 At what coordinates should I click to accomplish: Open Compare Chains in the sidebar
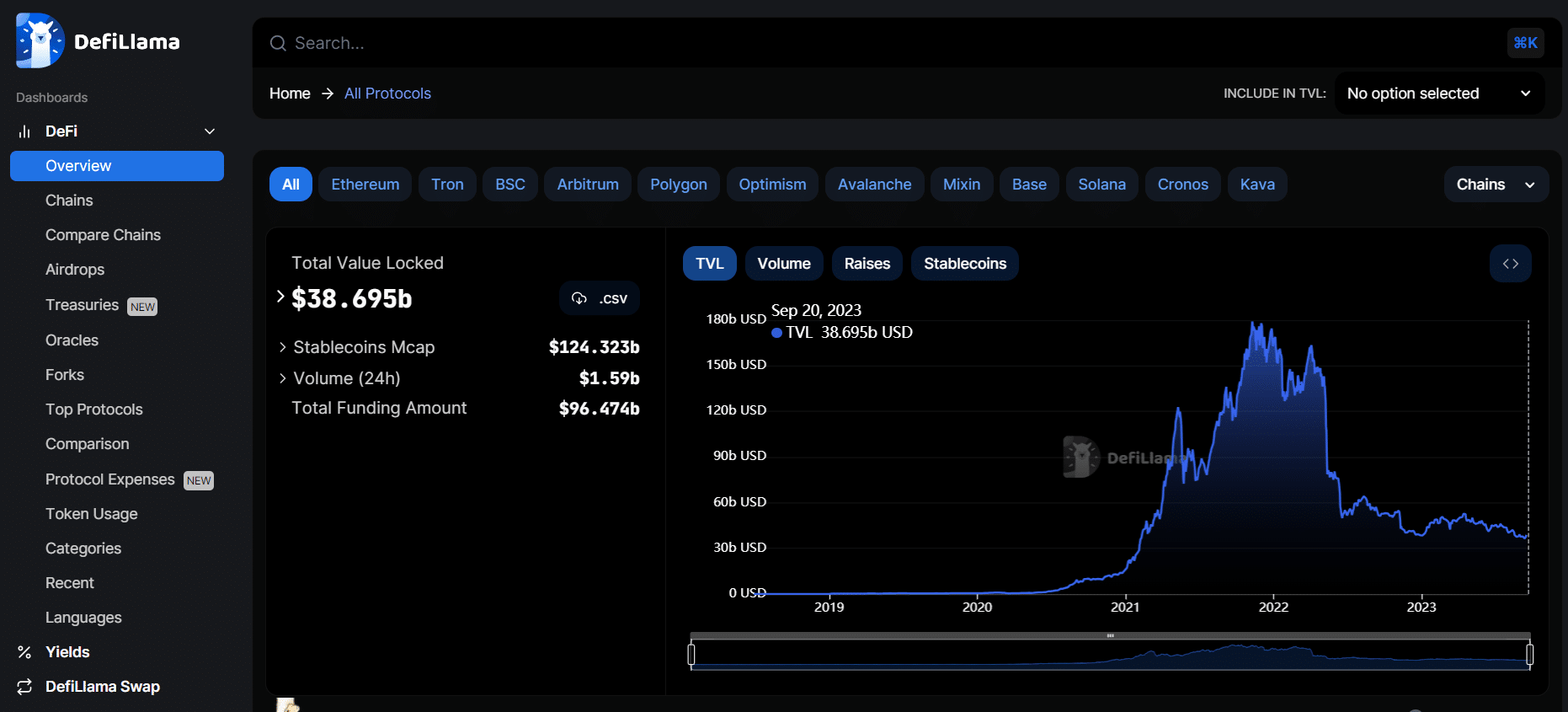tap(103, 235)
